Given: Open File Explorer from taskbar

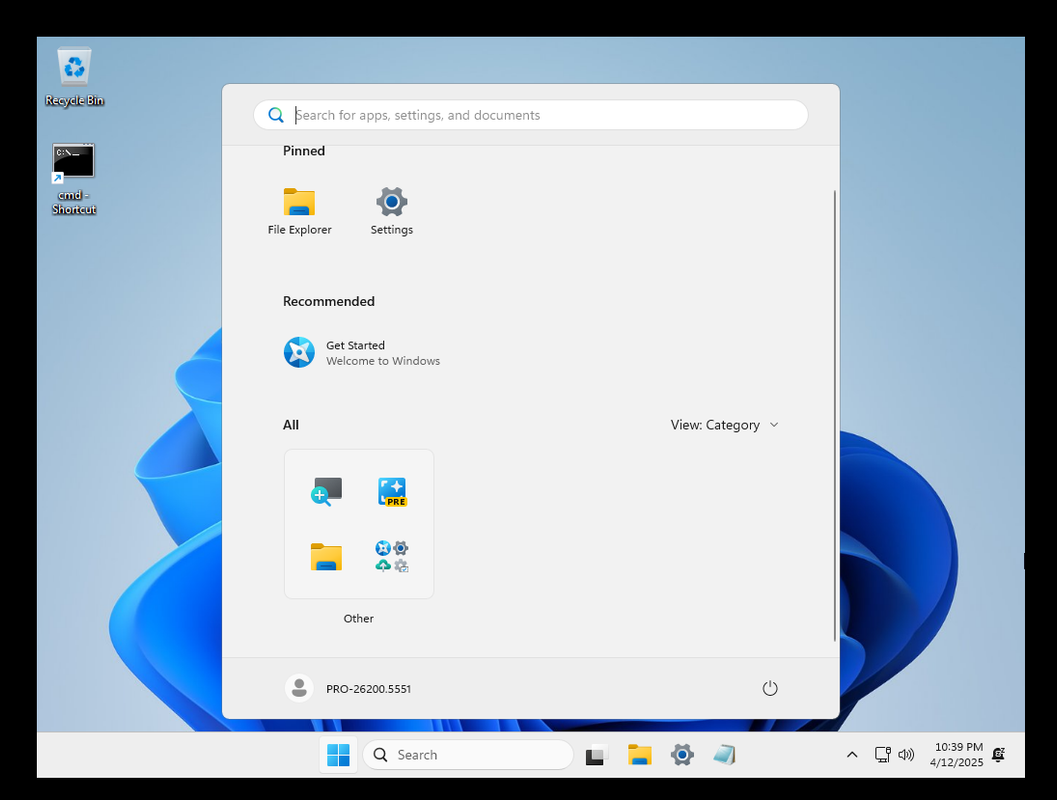Looking at the screenshot, I should pos(640,755).
